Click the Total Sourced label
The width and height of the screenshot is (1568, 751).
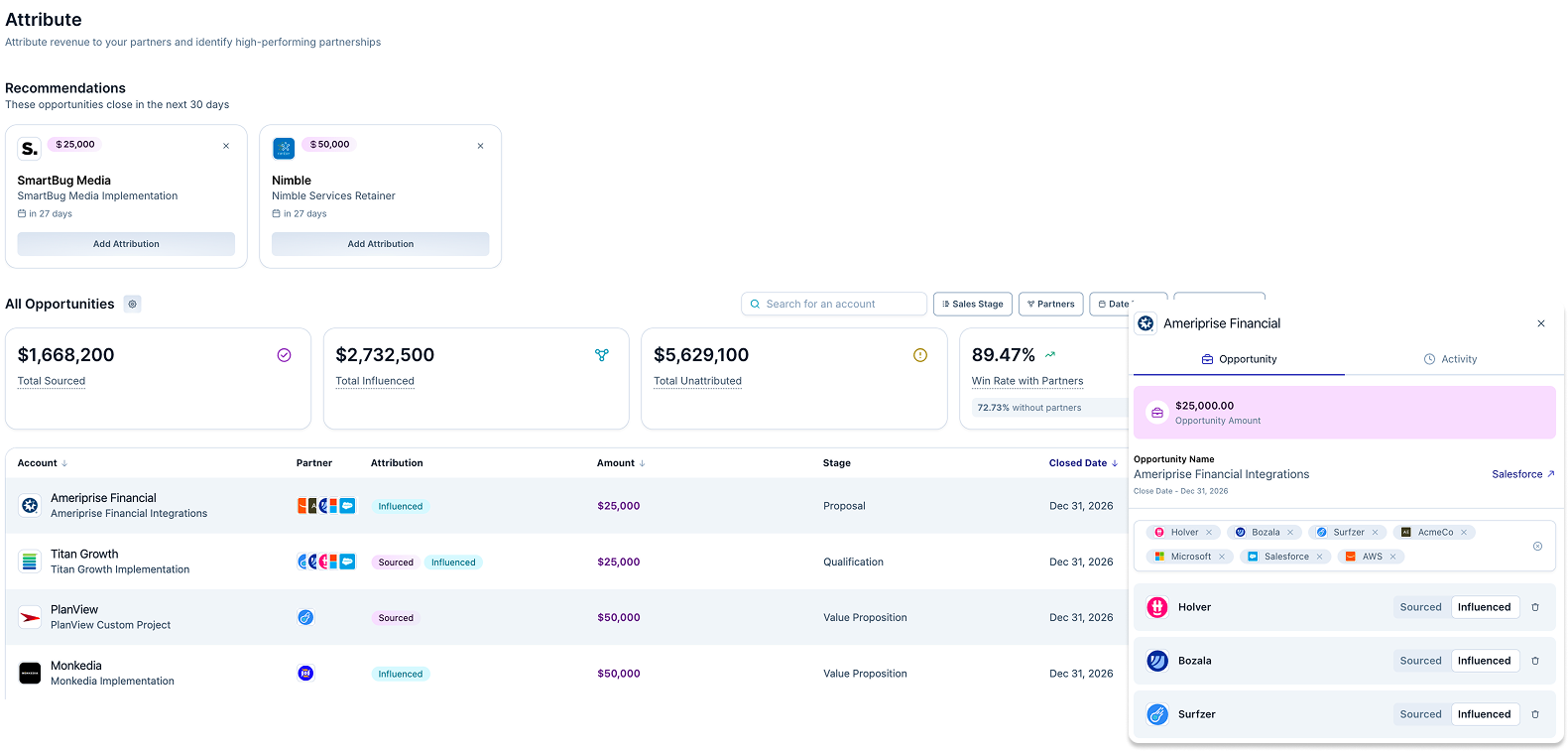coord(52,381)
